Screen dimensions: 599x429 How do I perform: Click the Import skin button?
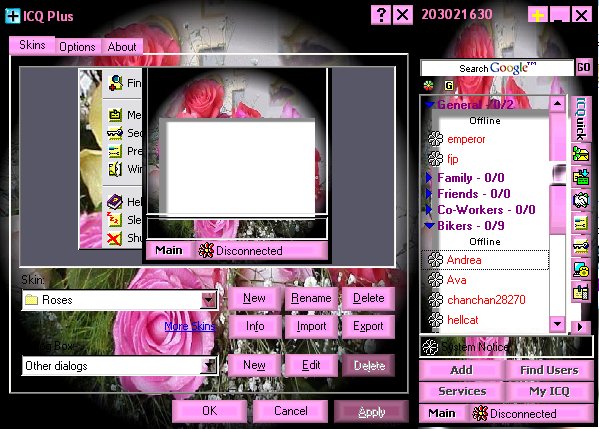(311, 326)
